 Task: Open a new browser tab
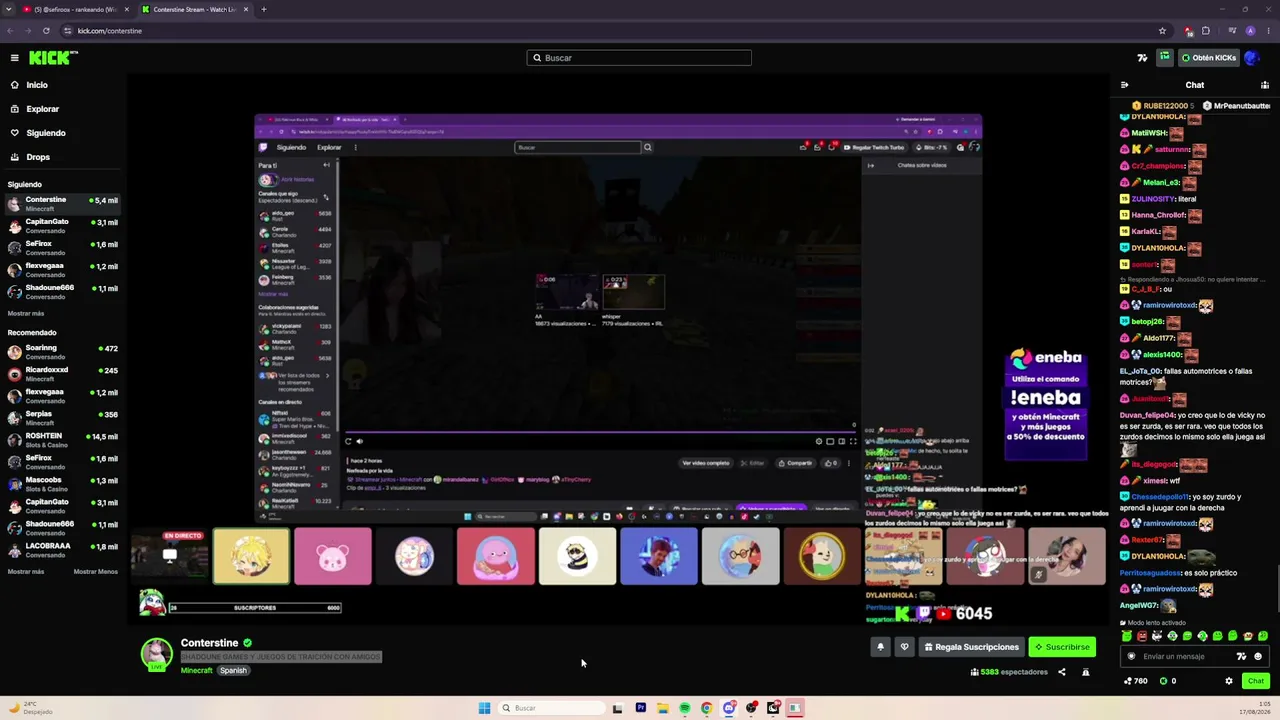point(264,9)
